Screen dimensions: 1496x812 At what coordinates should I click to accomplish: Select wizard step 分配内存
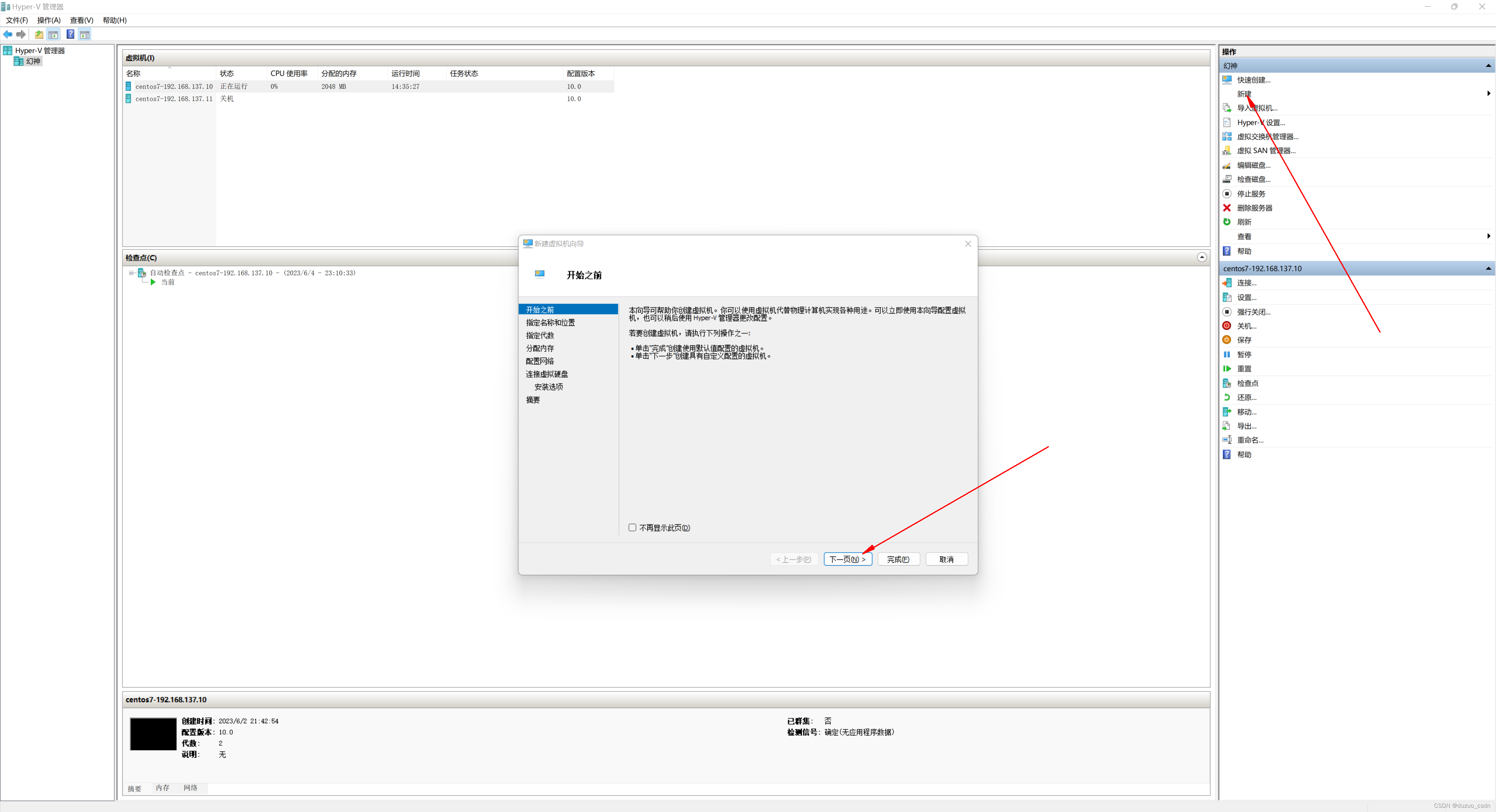[x=539, y=348]
